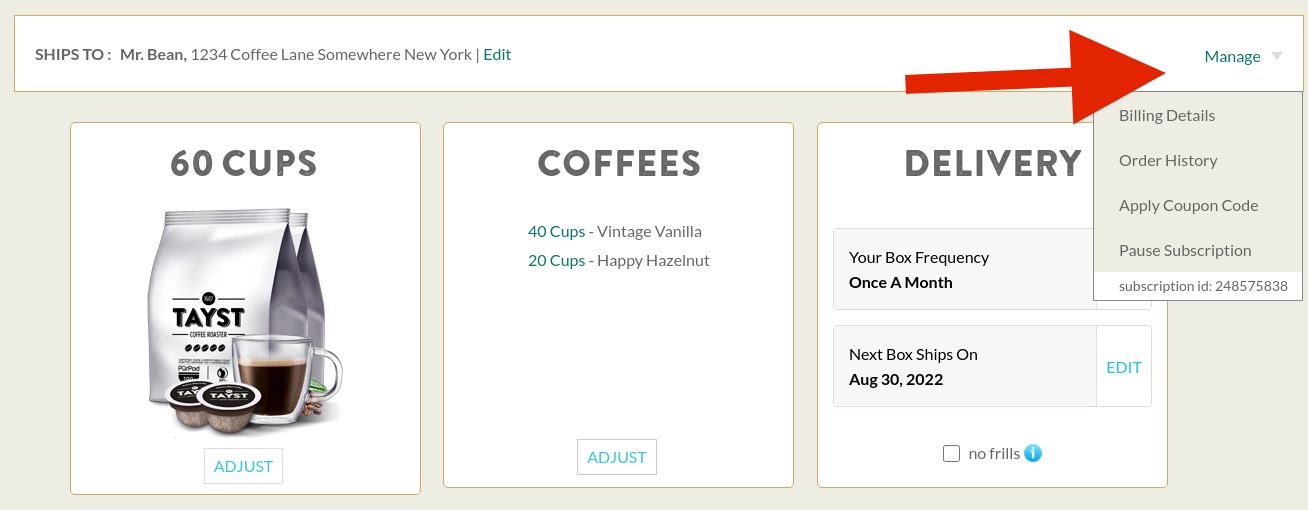Click the 20 Cups link
The image size is (1308, 510).
pos(556,260)
